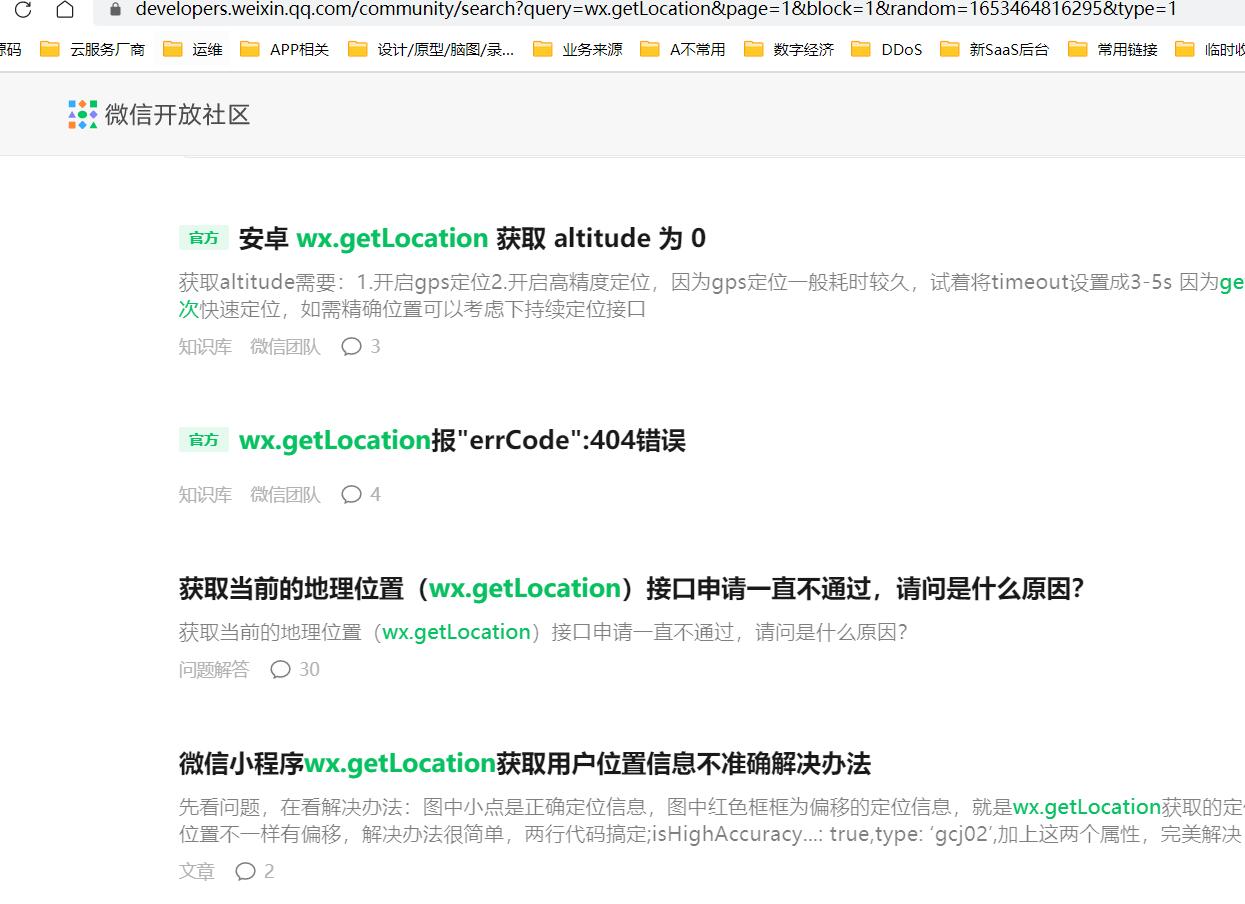Click the 问题解答 category tag
1245x904 pixels.
pos(214,669)
